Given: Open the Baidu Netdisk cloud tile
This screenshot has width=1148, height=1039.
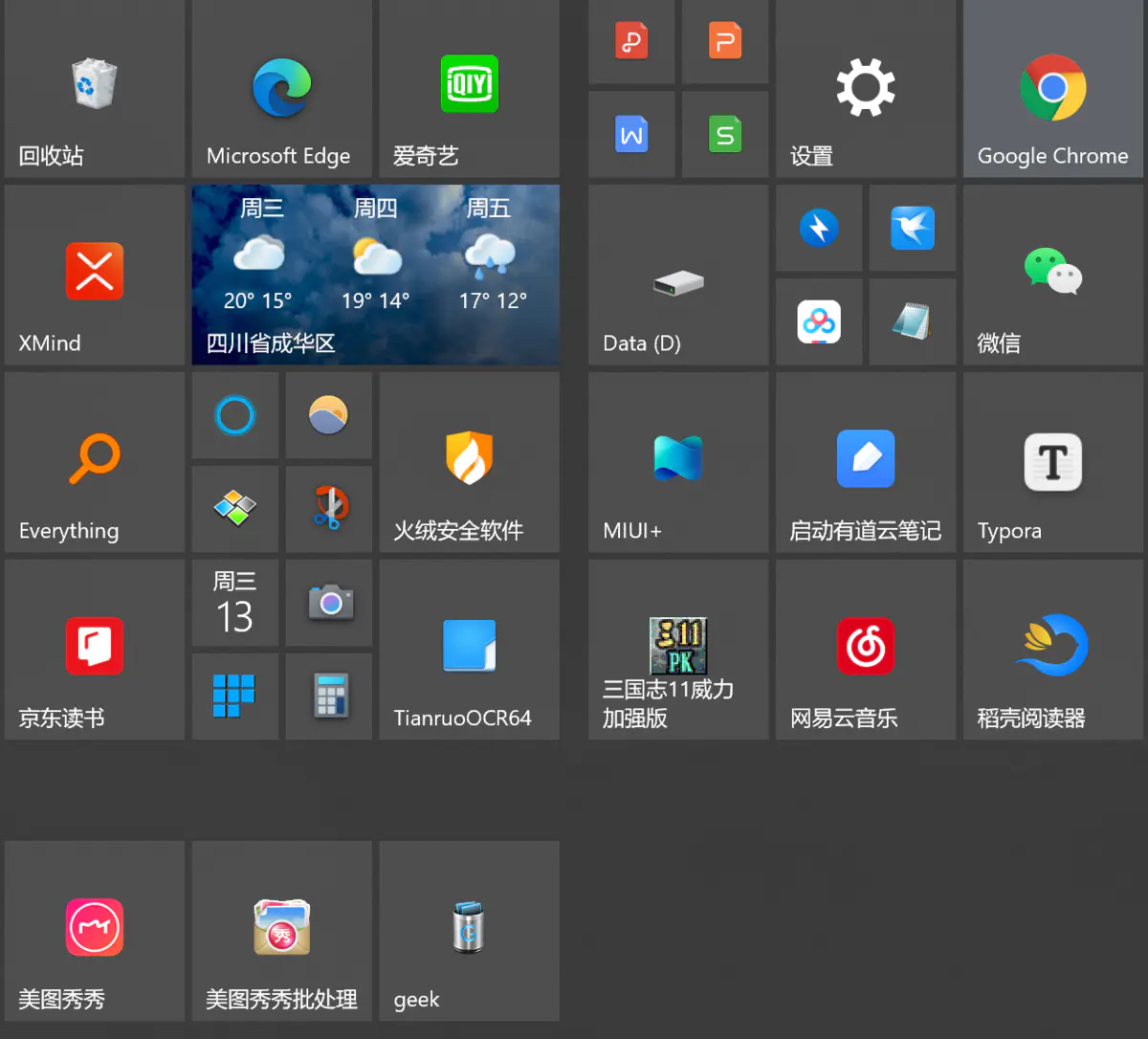Looking at the screenshot, I should (819, 321).
